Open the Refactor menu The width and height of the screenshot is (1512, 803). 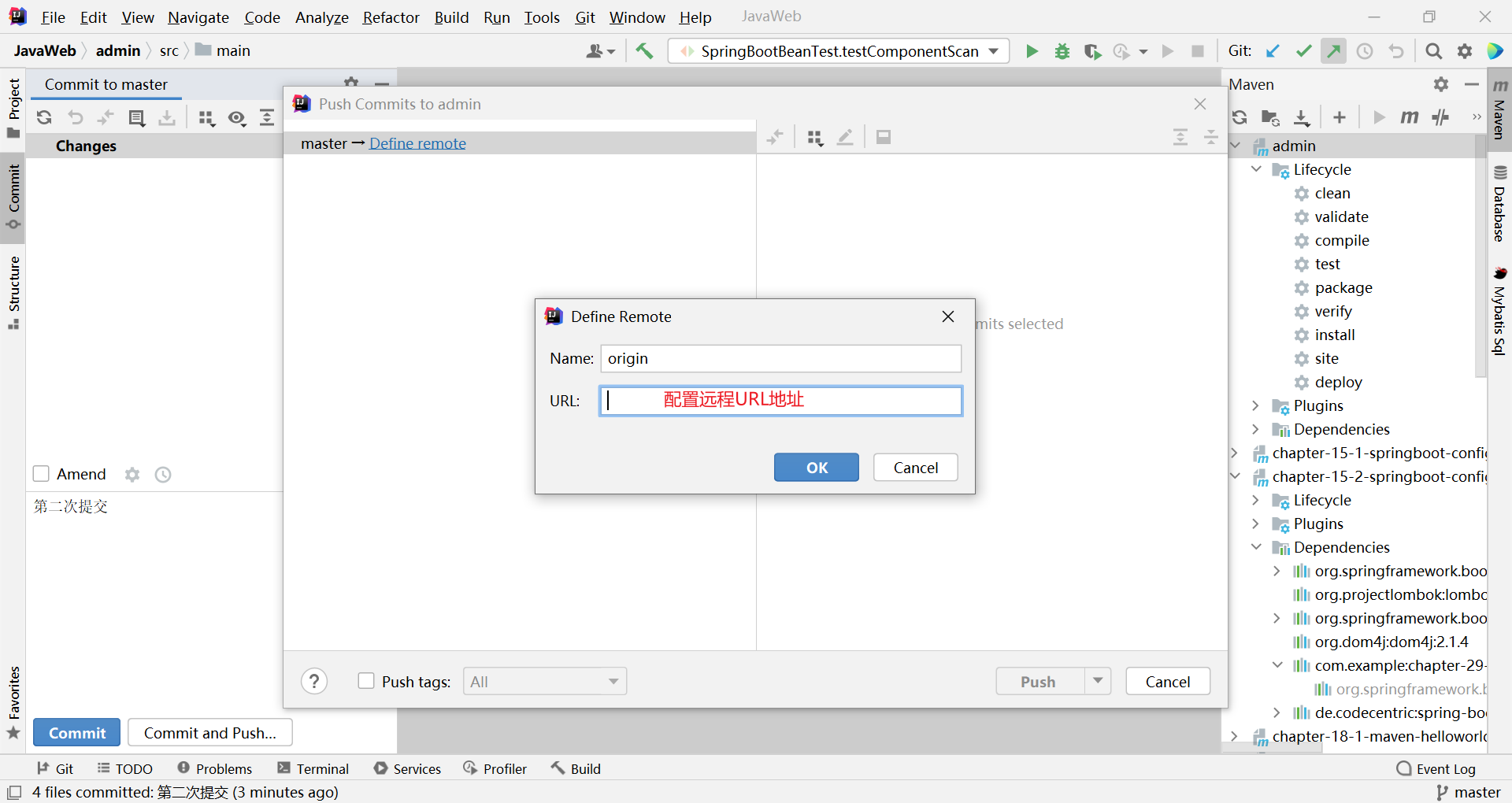click(391, 17)
